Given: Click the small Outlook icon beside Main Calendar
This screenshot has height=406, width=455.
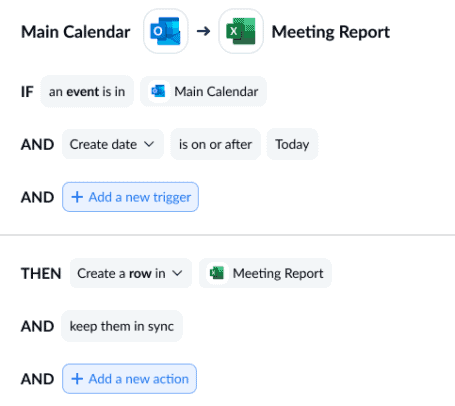Looking at the screenshot, I should pyautogui.click(x=158, y=91).
